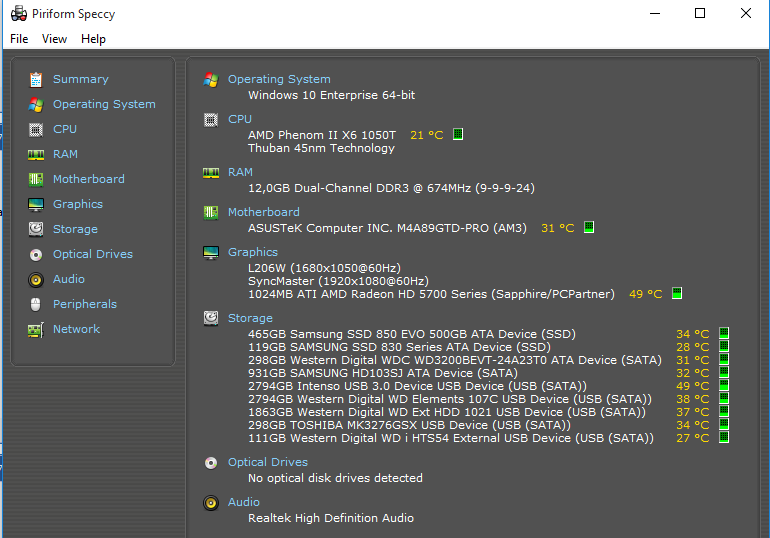Click the AMD Phenom II X6 1050T text
Viewport: 770px width, 538px height.
click(322, 135)
